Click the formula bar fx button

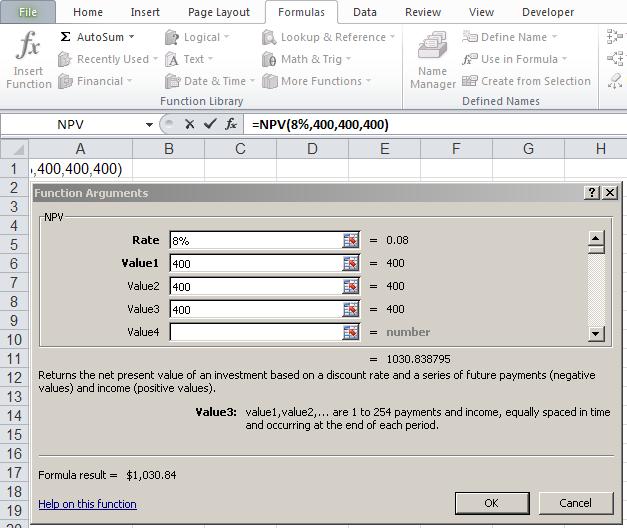pos(231,124)
